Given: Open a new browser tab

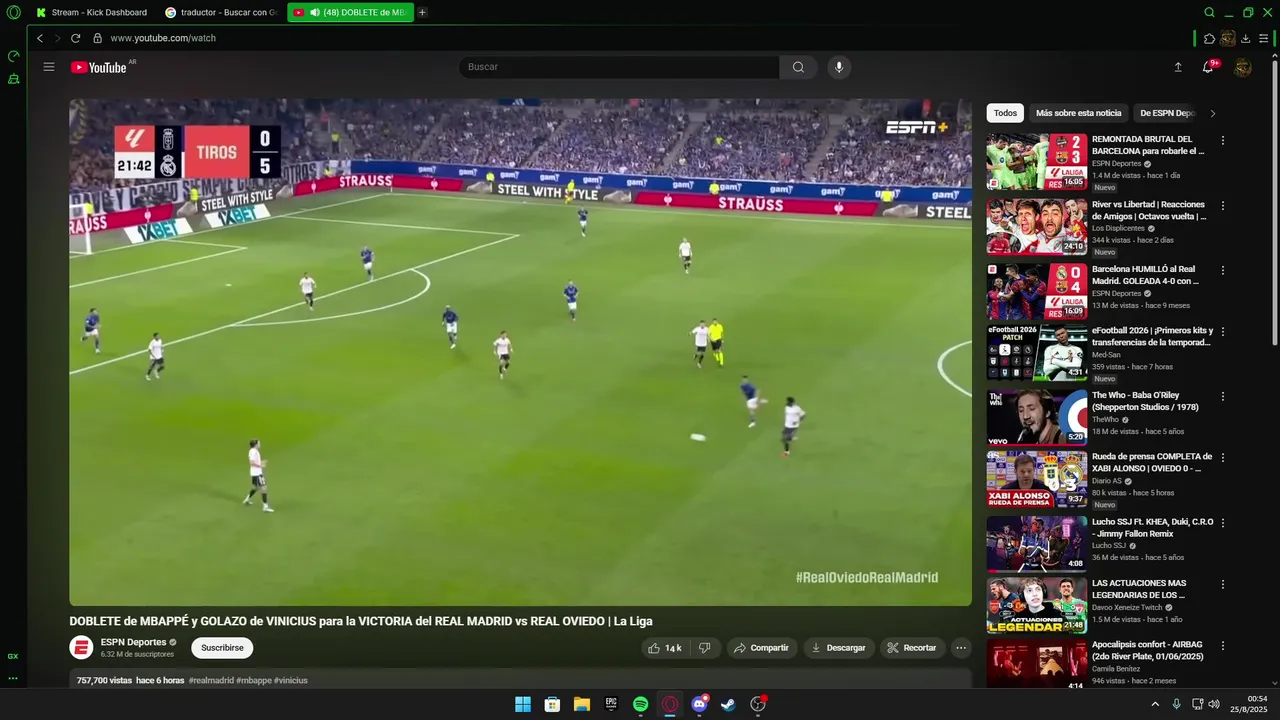Looking at the screenshot, I should pos(422,12).
